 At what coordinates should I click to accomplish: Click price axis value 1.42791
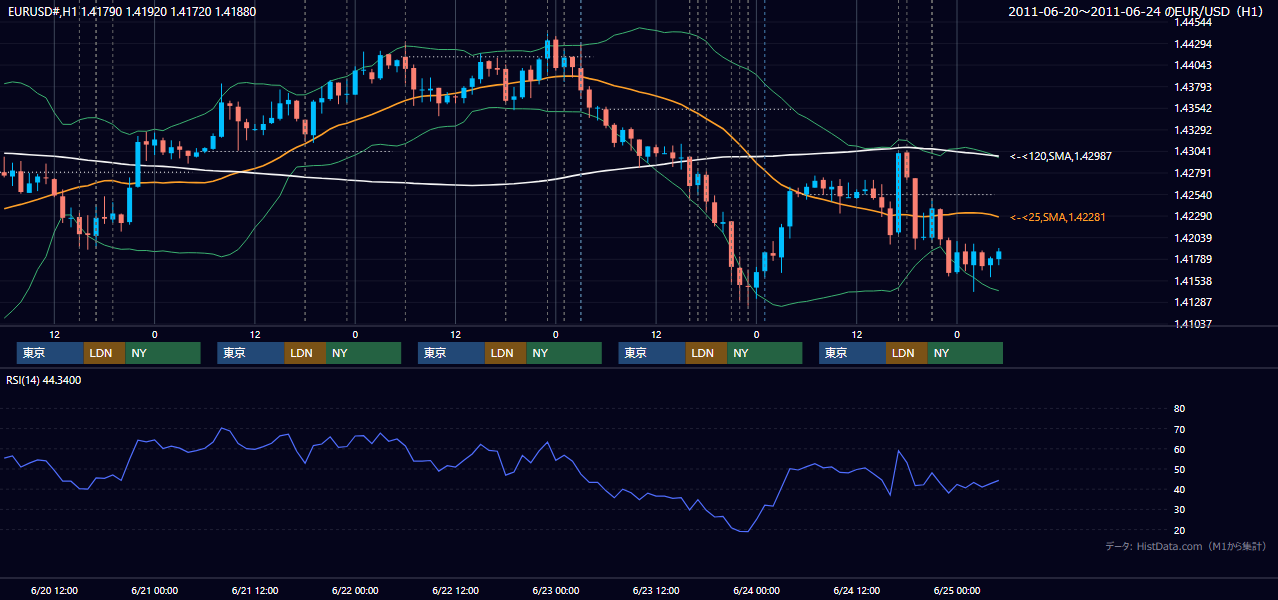tap(1192, 173)
